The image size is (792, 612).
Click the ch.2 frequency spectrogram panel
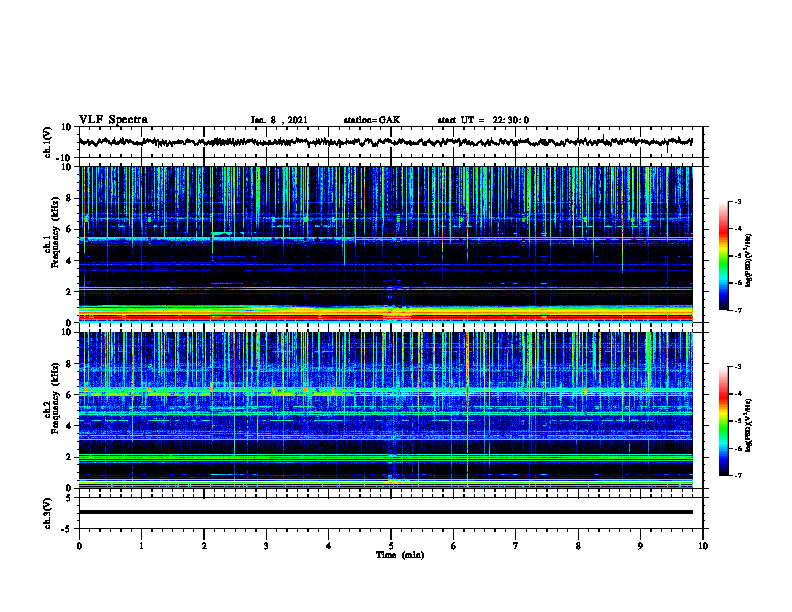[x=385, y=410]
